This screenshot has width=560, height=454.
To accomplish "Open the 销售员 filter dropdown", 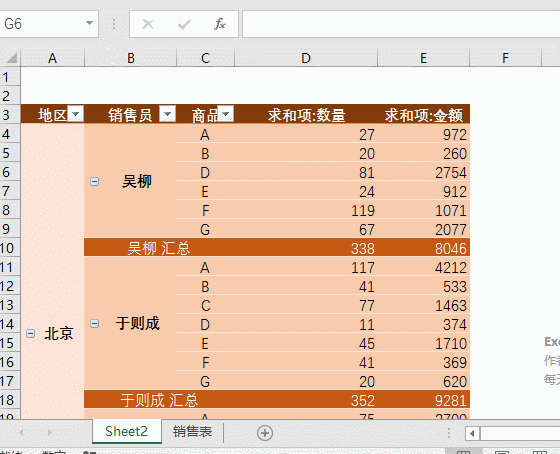I will 167,114.
